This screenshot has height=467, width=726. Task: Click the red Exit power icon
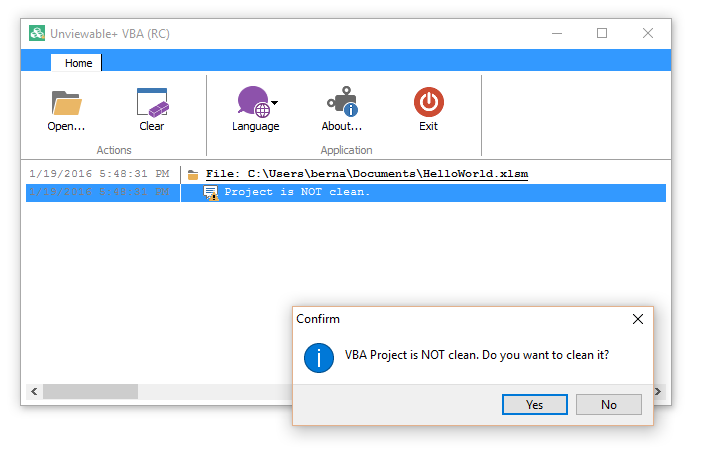428,102
